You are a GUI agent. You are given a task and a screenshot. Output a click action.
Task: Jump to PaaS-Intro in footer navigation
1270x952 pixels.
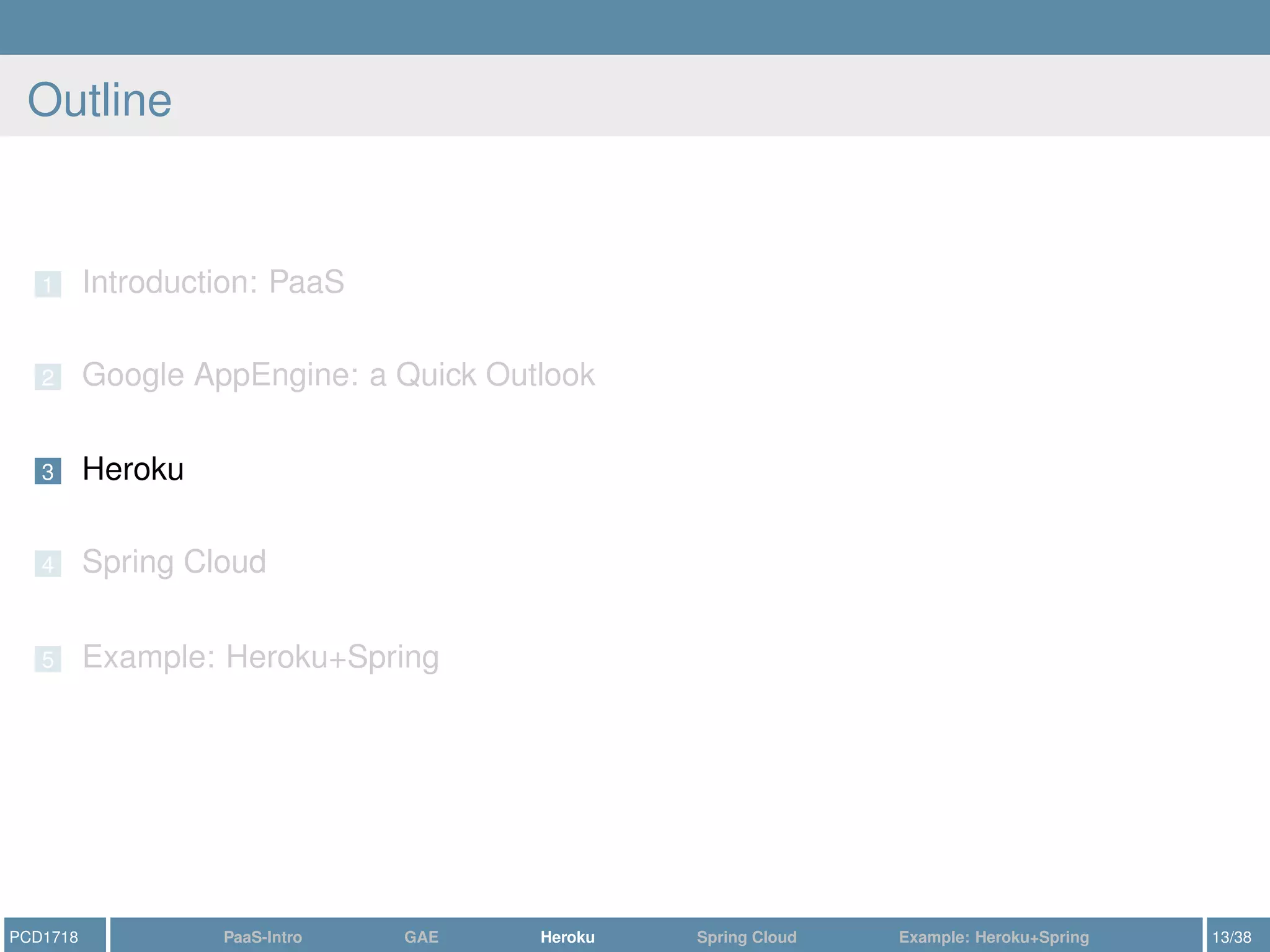263,937
